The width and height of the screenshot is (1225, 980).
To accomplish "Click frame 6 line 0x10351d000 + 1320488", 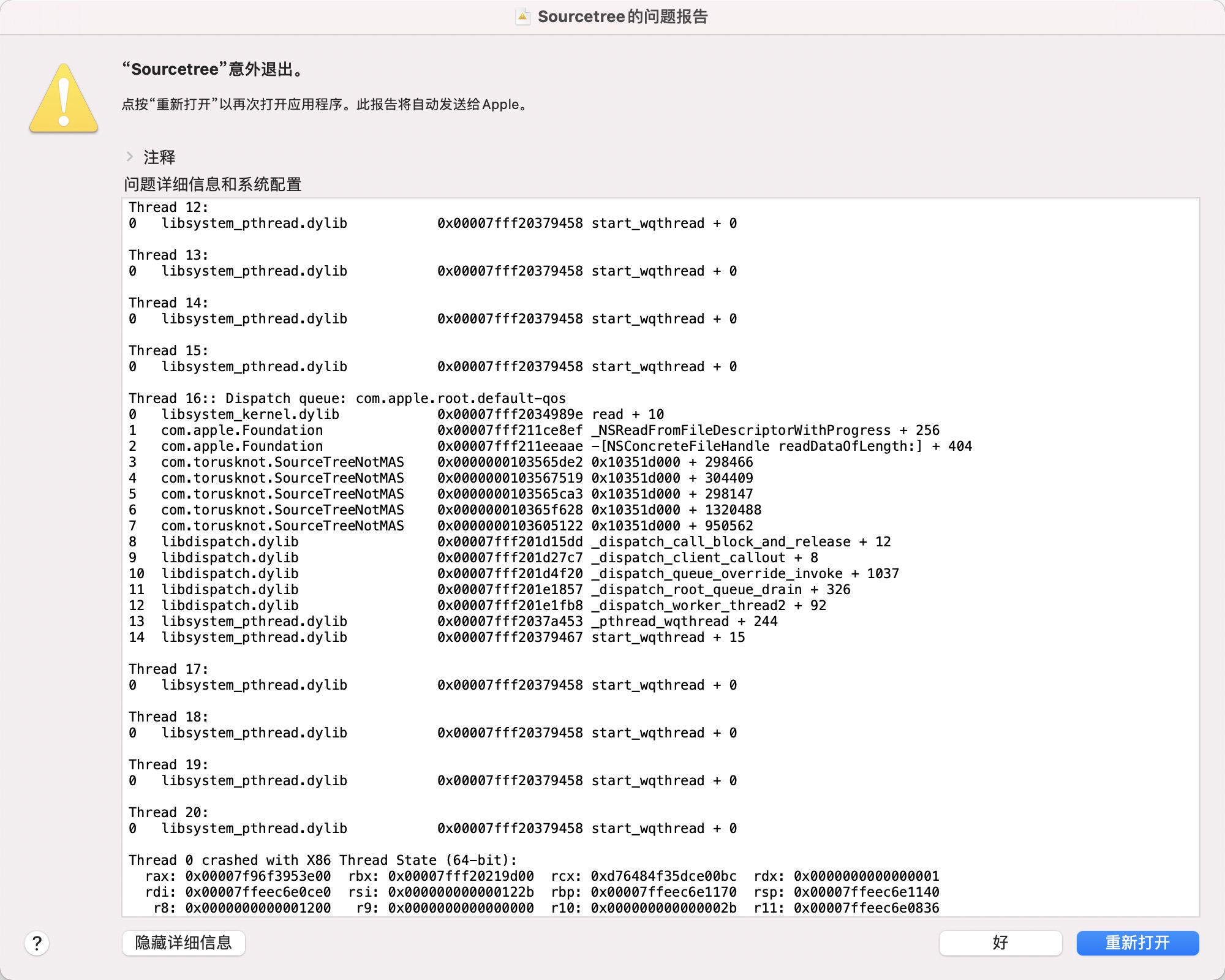I will 445,510.
